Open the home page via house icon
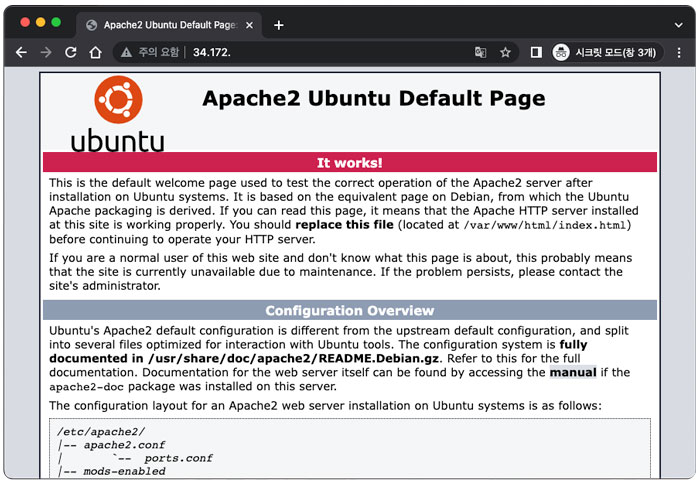The image size is (700, 482). tap(95, 53)
